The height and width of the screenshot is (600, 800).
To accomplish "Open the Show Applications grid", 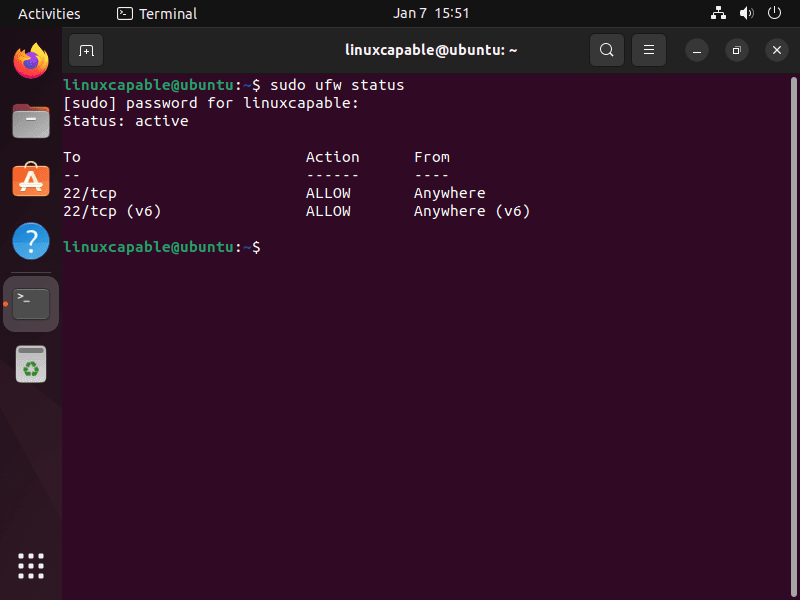I will click(x=30, y=566).
